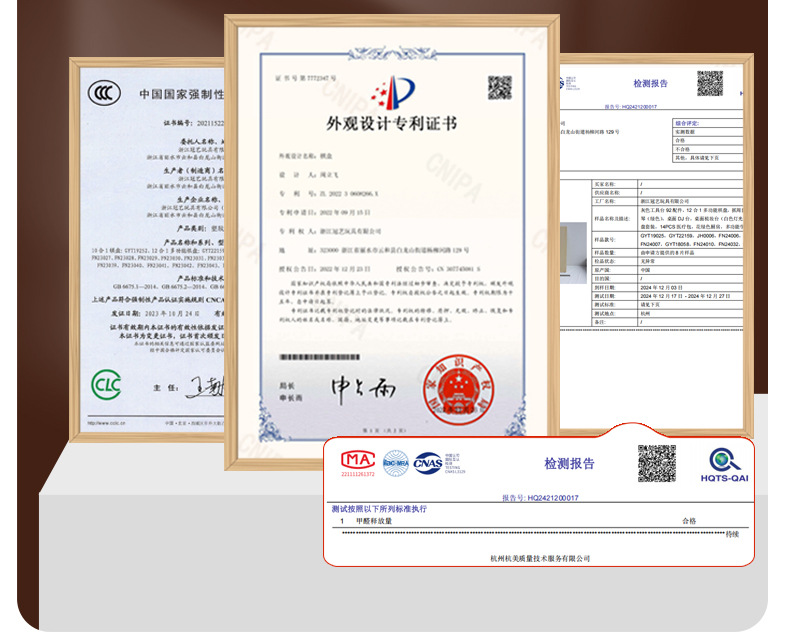Screen dimensions: 790x643
Task: Click 杭州杭美质量技术服务有限公司 text
Action: click(x=540, y=558)
